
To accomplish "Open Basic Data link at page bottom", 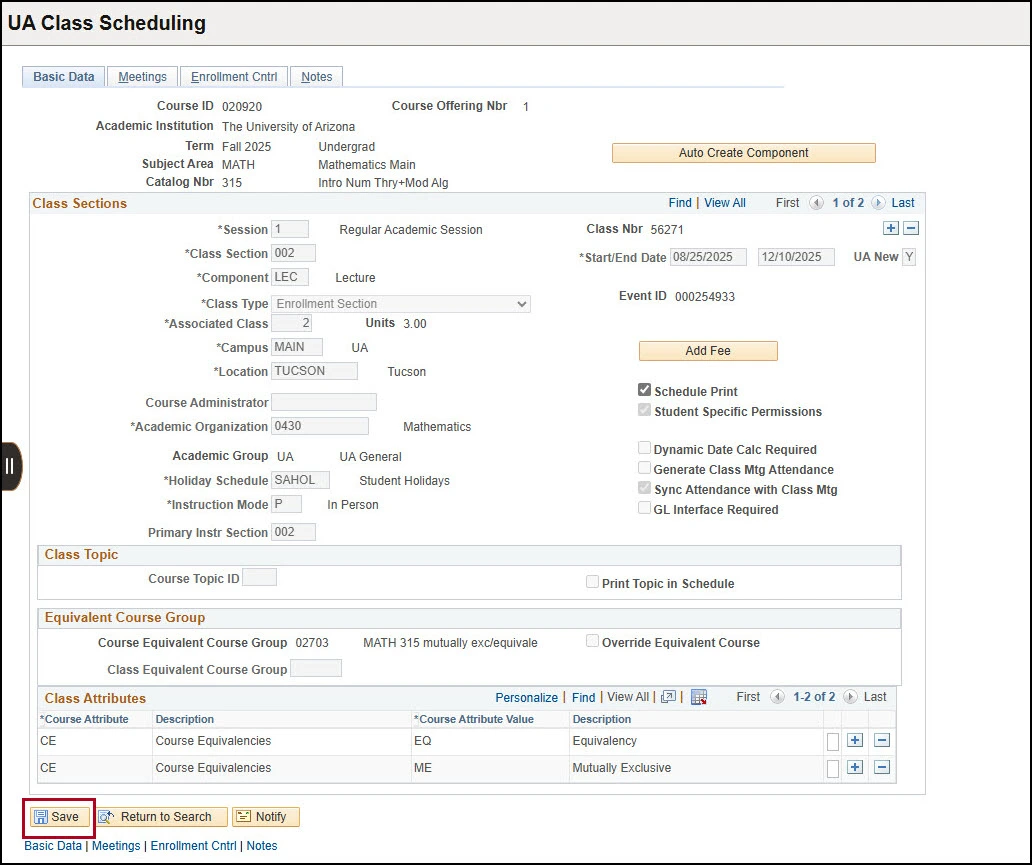I will click(x=53, y=845).
